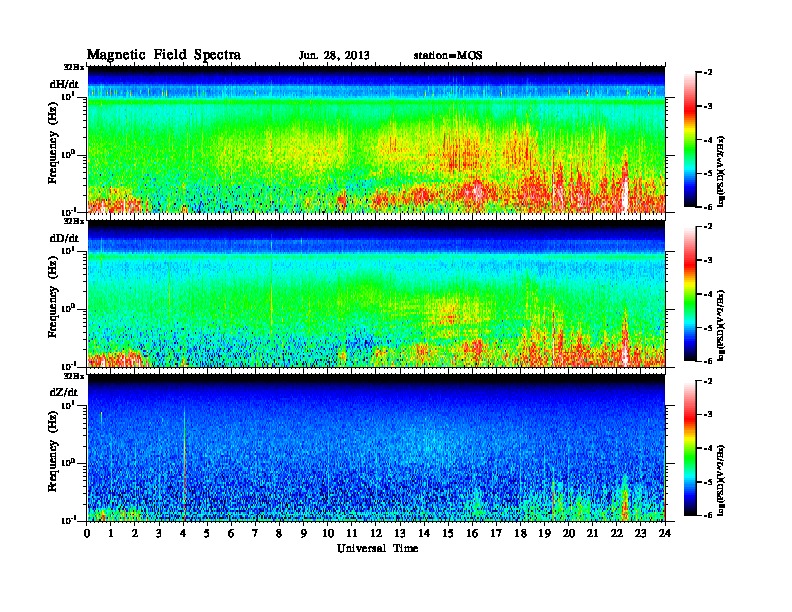Click hour tick label 11
792x612 pixels.
352,534
